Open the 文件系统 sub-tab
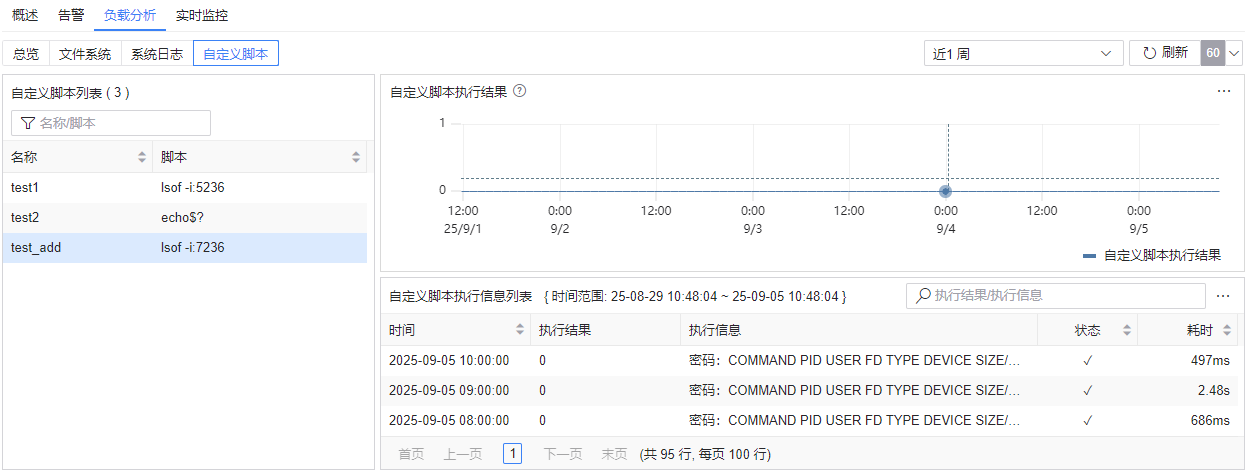Screen dimensions: 1249x472 85,54
